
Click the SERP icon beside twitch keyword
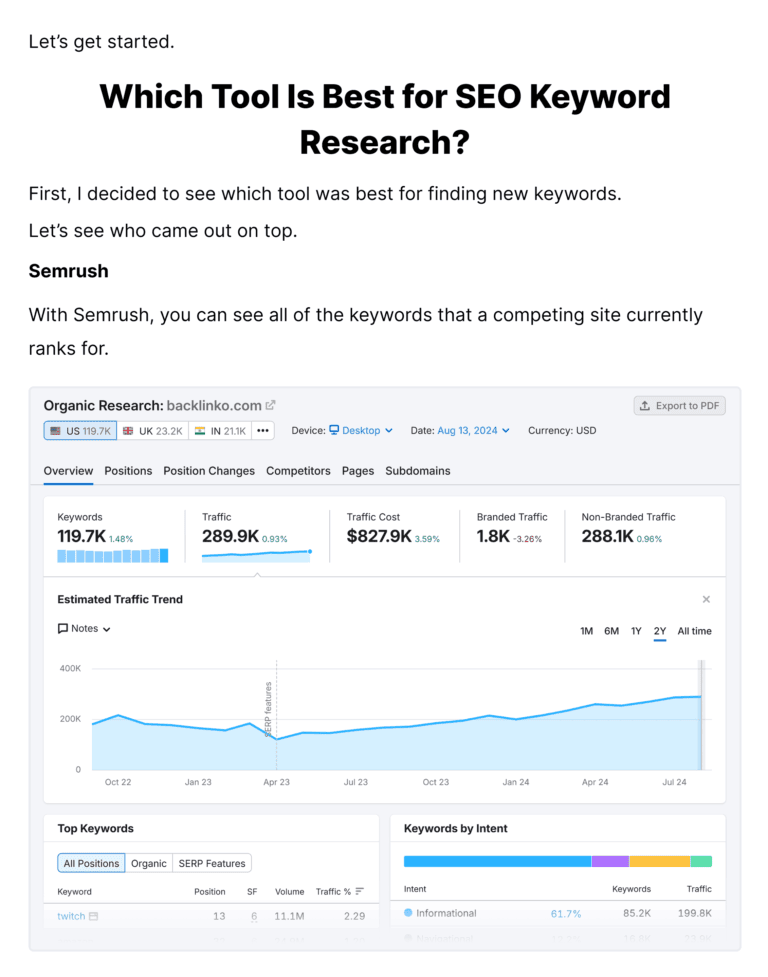pos(94,916)
